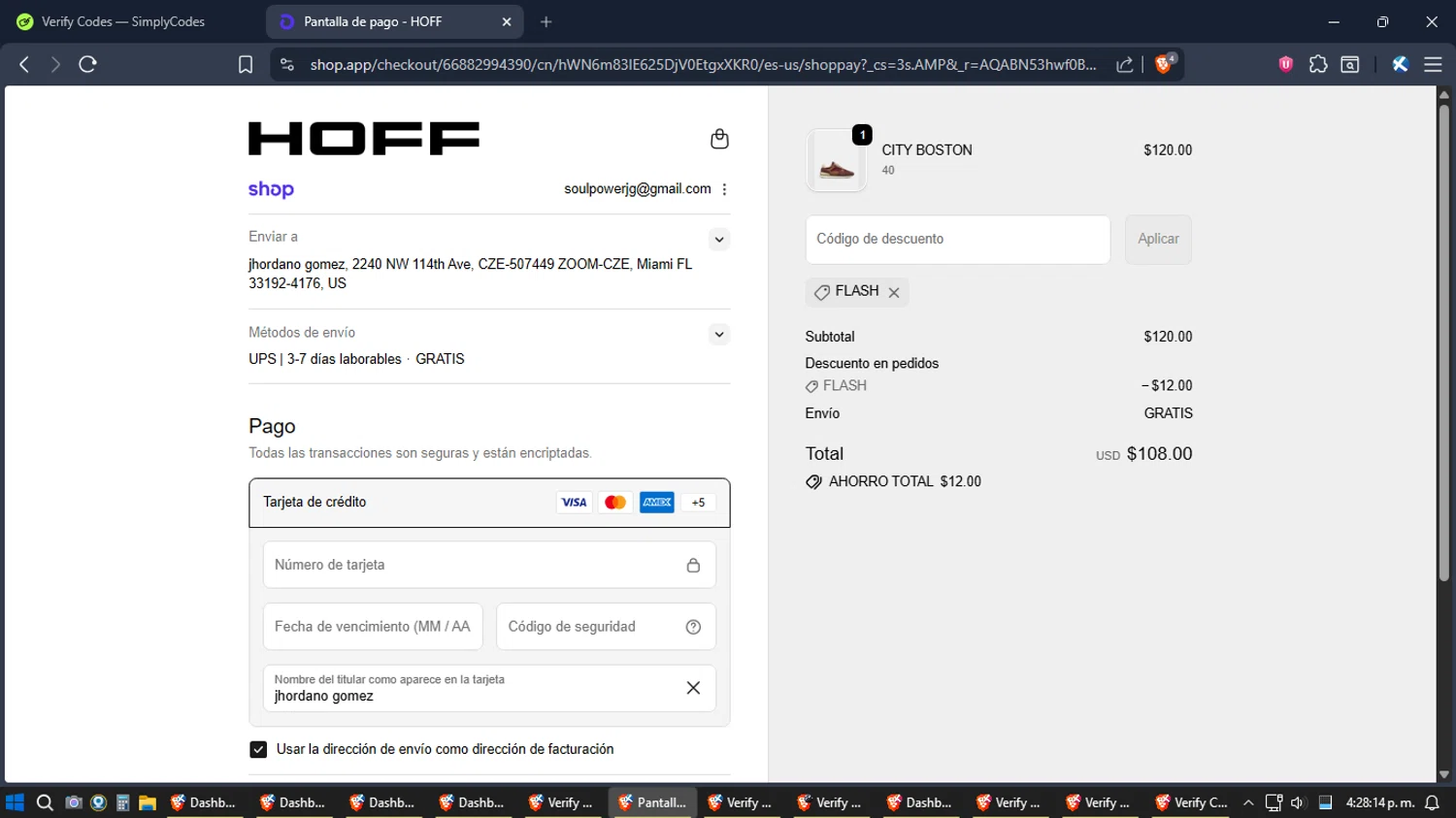This screenshot has height=818, width=1456.
Task: Show the +5 more card types
Action: point(698,503)
